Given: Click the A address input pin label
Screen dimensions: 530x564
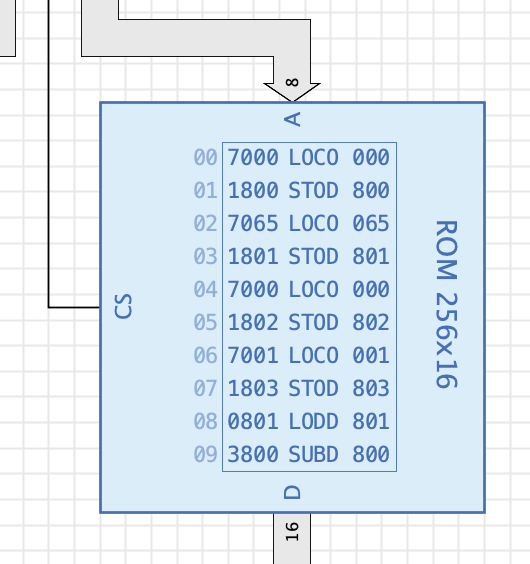Looking at the screenshot, I should [x=292, y=119].
